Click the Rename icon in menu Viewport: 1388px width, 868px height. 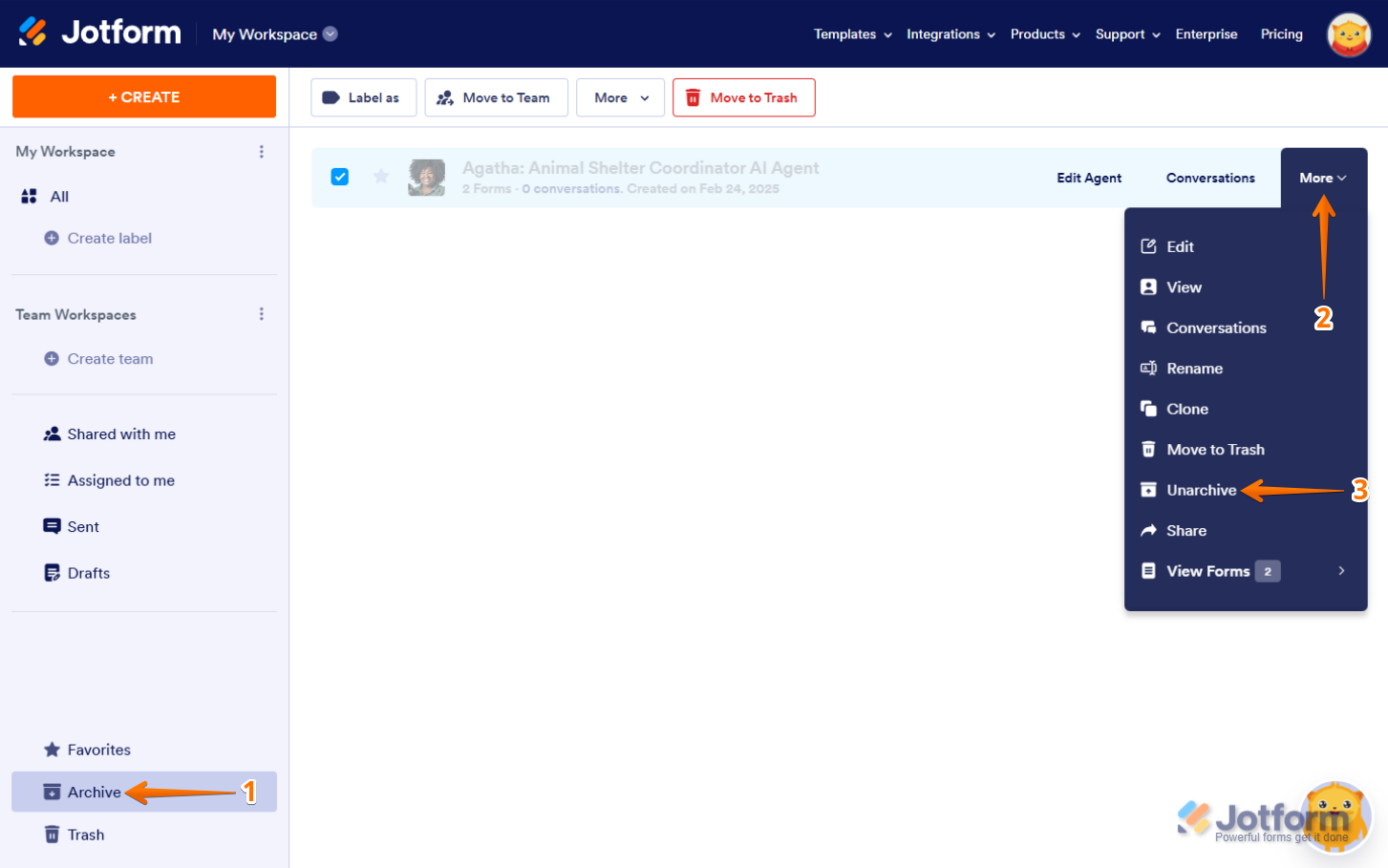tap(1148, 368)
